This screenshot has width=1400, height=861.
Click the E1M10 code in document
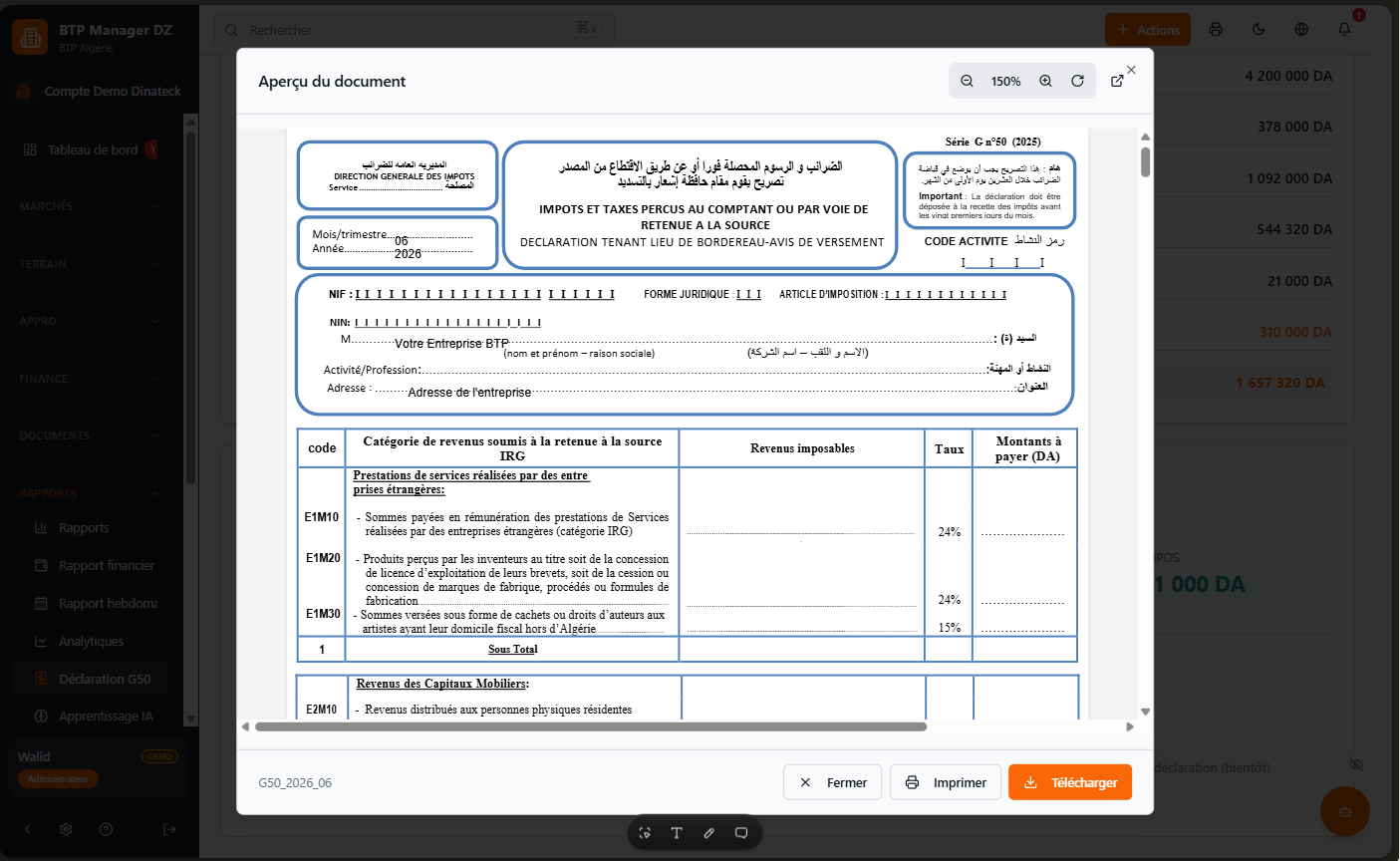click(322, 517)
